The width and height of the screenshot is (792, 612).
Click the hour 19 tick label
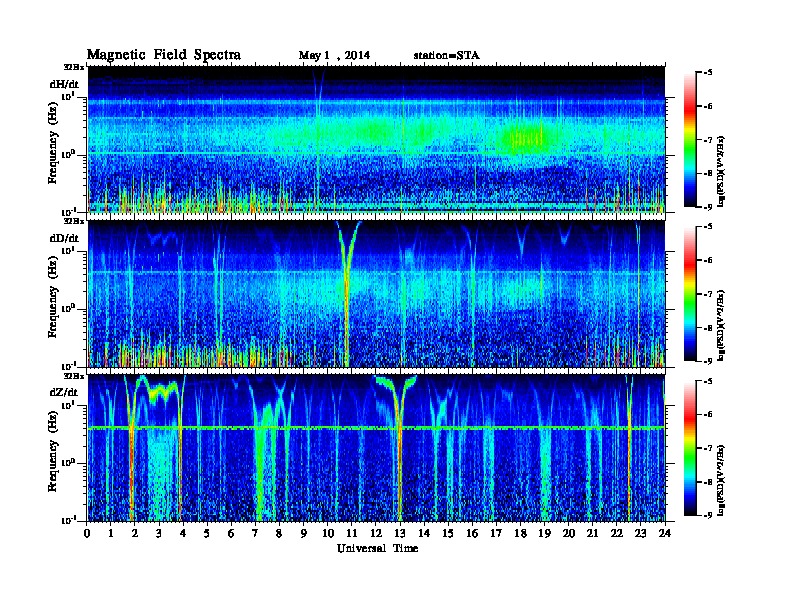tap(544, 533)
